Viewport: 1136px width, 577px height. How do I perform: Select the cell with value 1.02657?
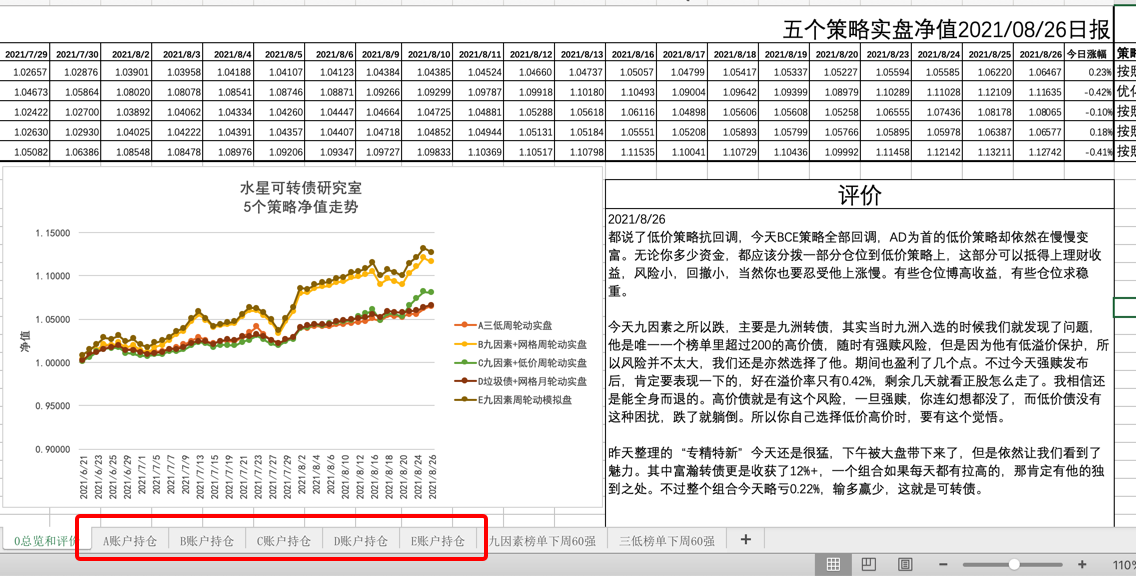point(26,72)
